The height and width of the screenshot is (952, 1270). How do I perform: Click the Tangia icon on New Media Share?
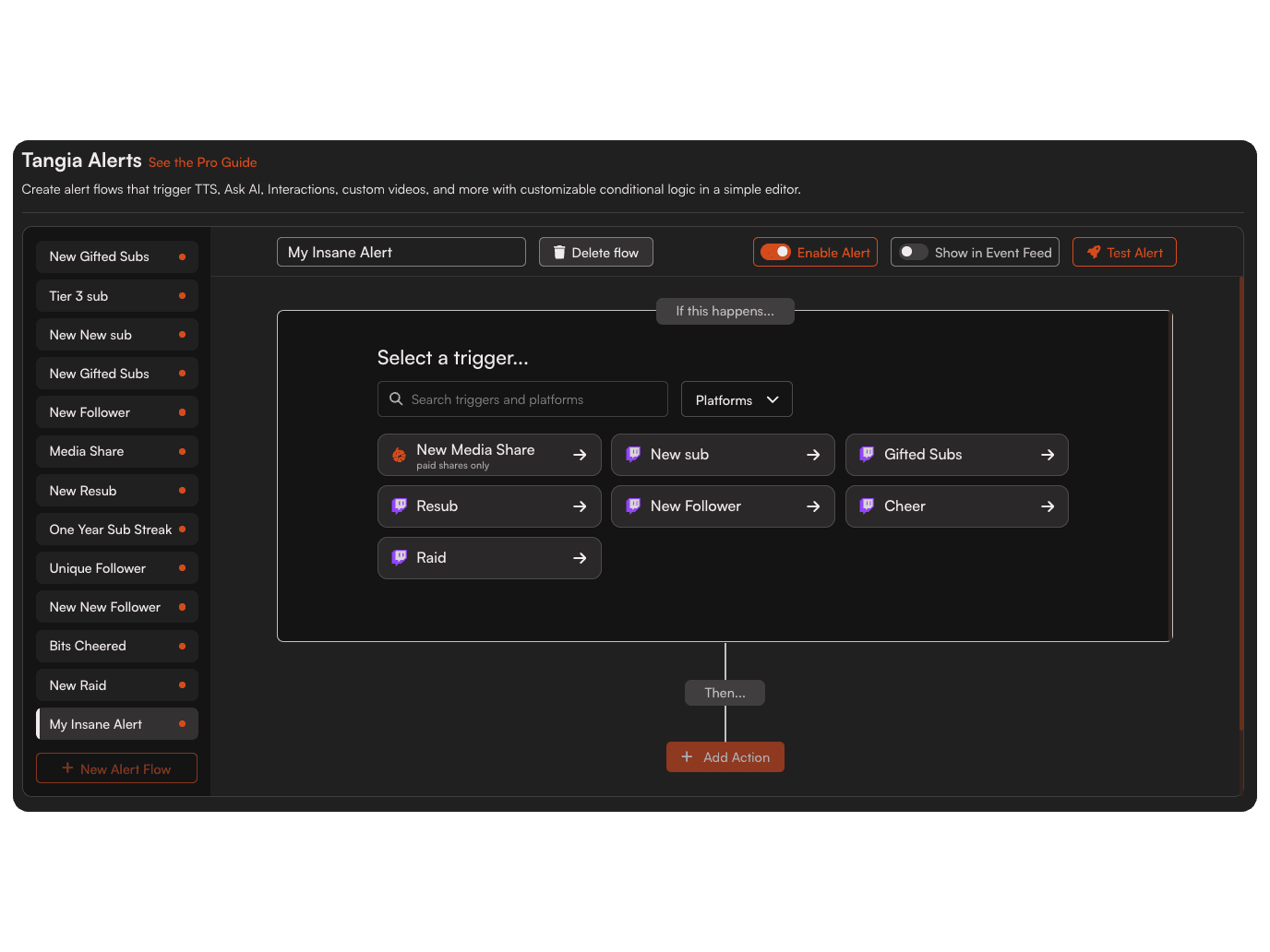click(x=399, y=455)
